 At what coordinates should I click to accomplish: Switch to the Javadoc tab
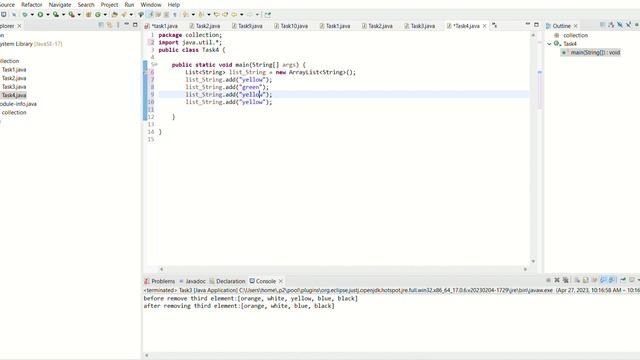193,281
